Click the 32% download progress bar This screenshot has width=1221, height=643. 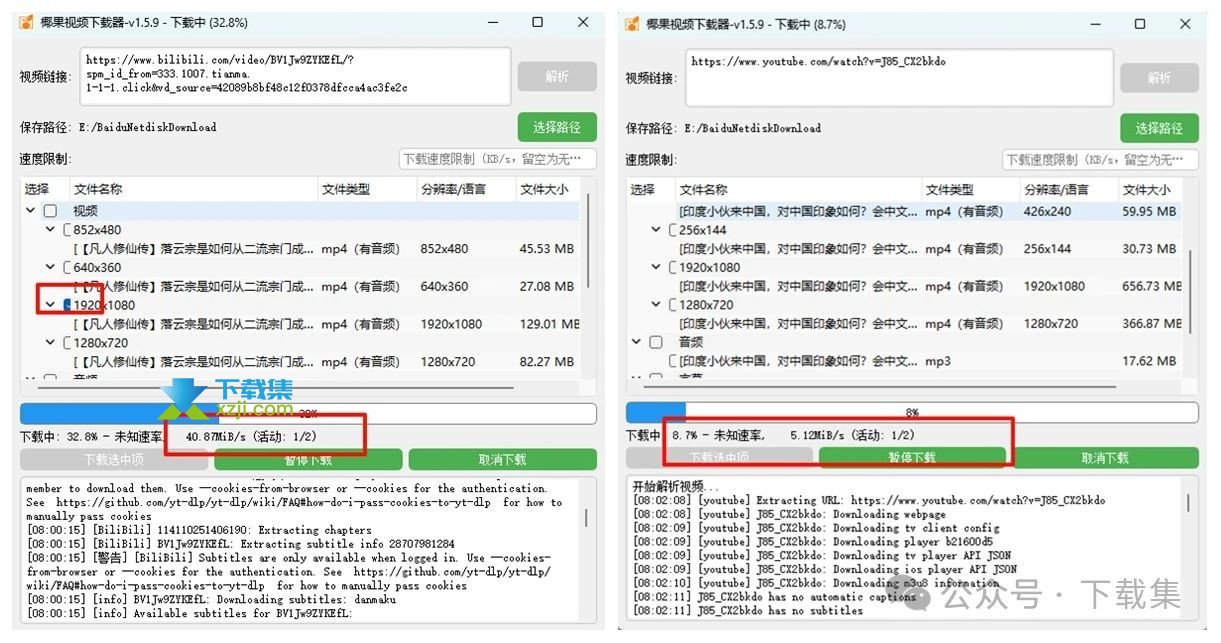click(308, 414)
